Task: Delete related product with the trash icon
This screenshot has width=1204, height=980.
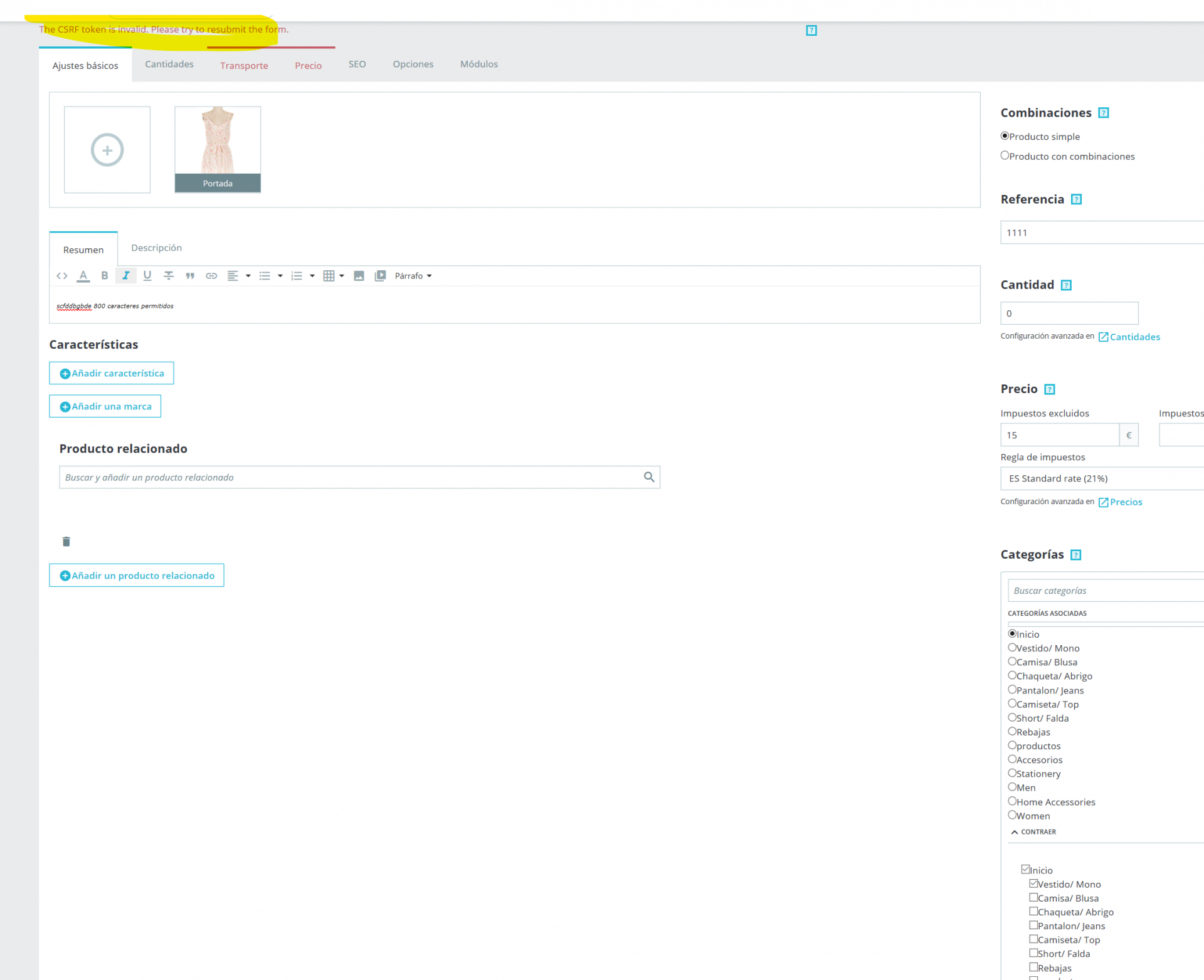Action: (66, 541)
